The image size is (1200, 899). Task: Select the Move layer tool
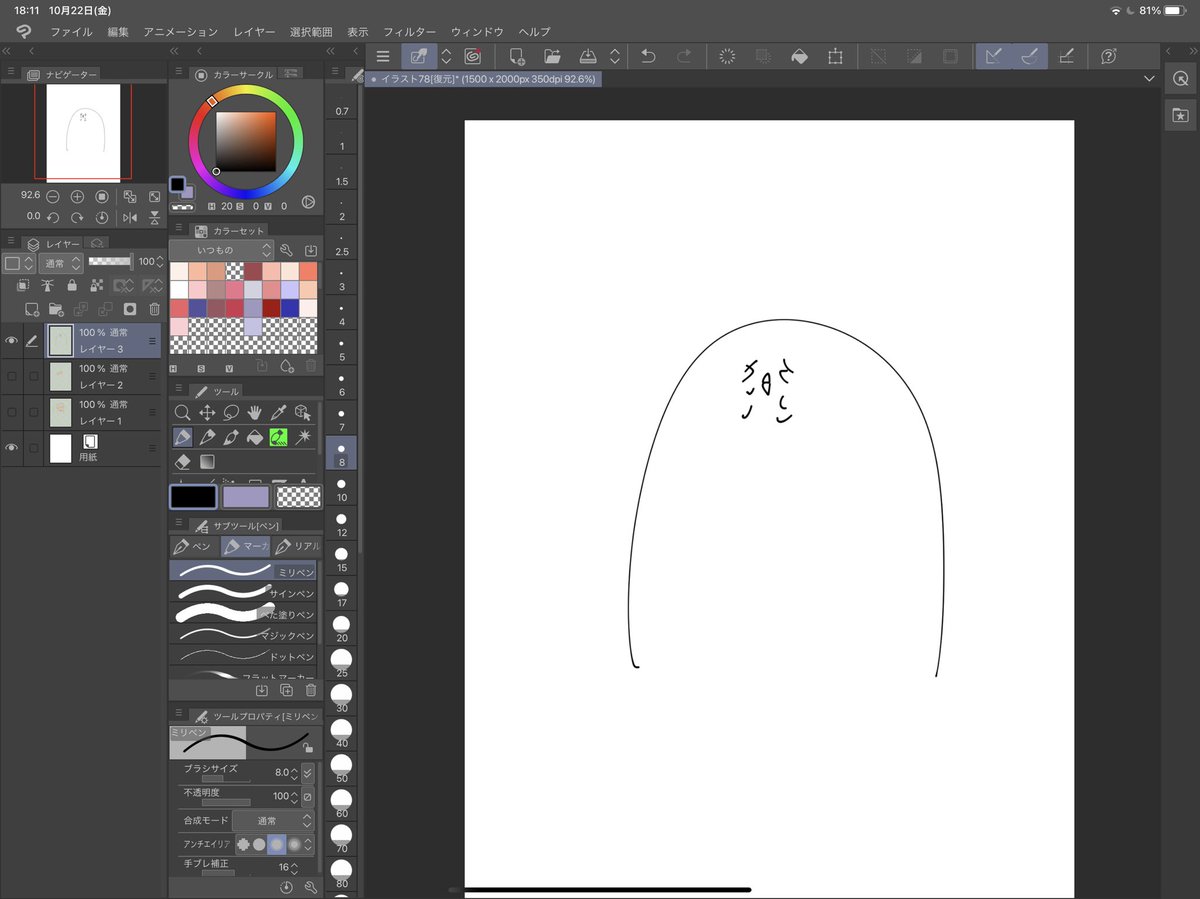click(x=207, y=412)
